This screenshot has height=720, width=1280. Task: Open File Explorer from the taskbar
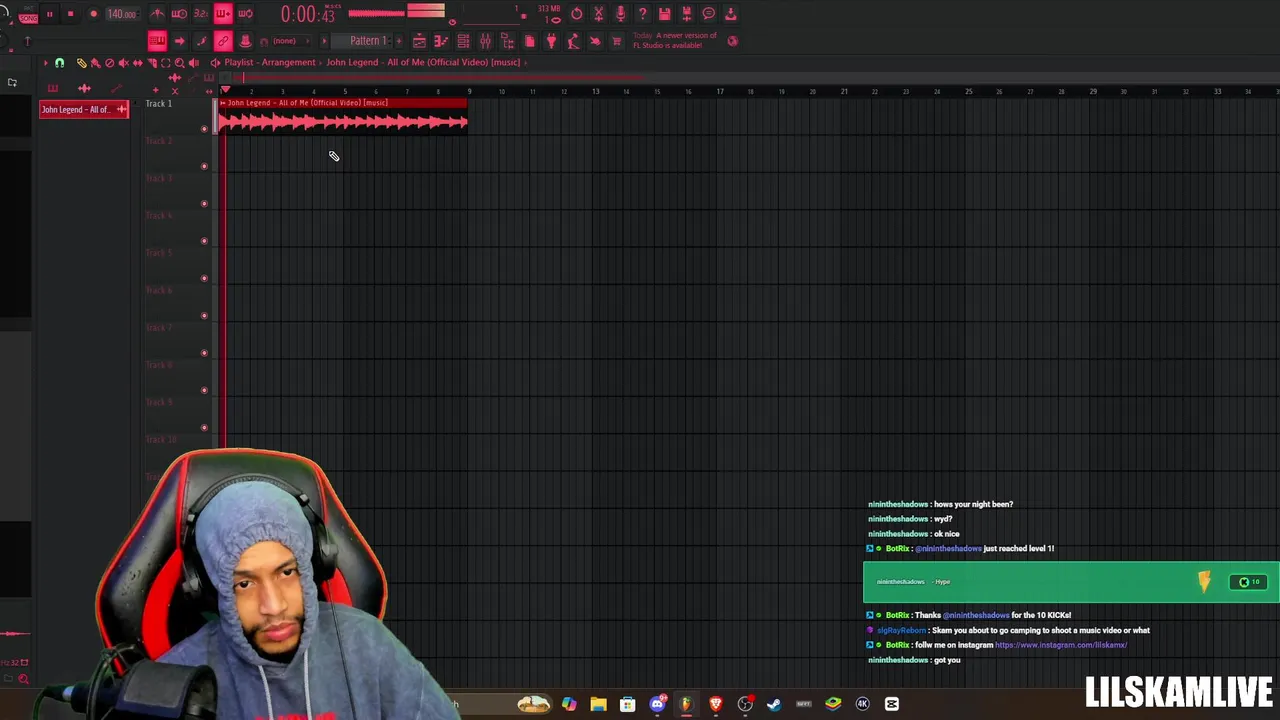(x=598, y=704)
